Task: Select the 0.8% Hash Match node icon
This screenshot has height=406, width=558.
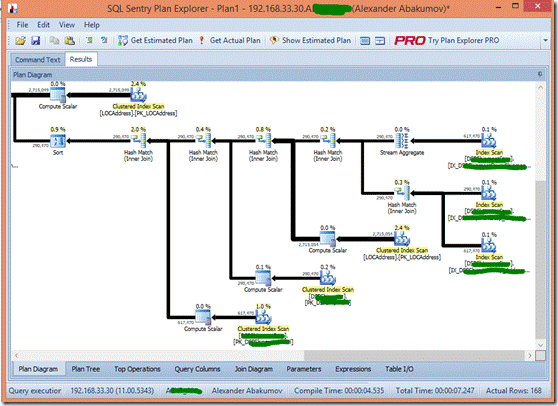Action: (263, 141)
